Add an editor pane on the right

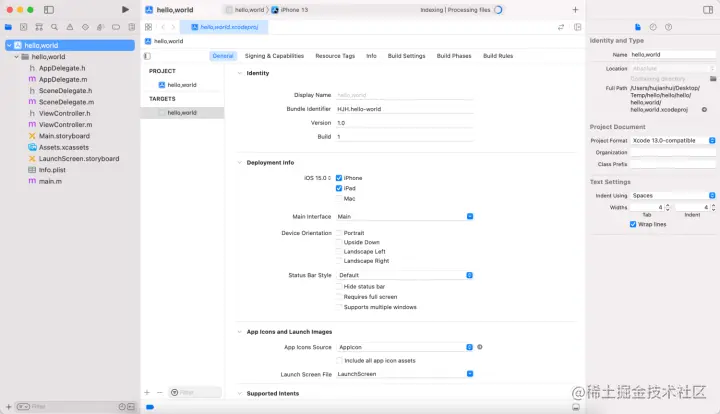point(578,27)
